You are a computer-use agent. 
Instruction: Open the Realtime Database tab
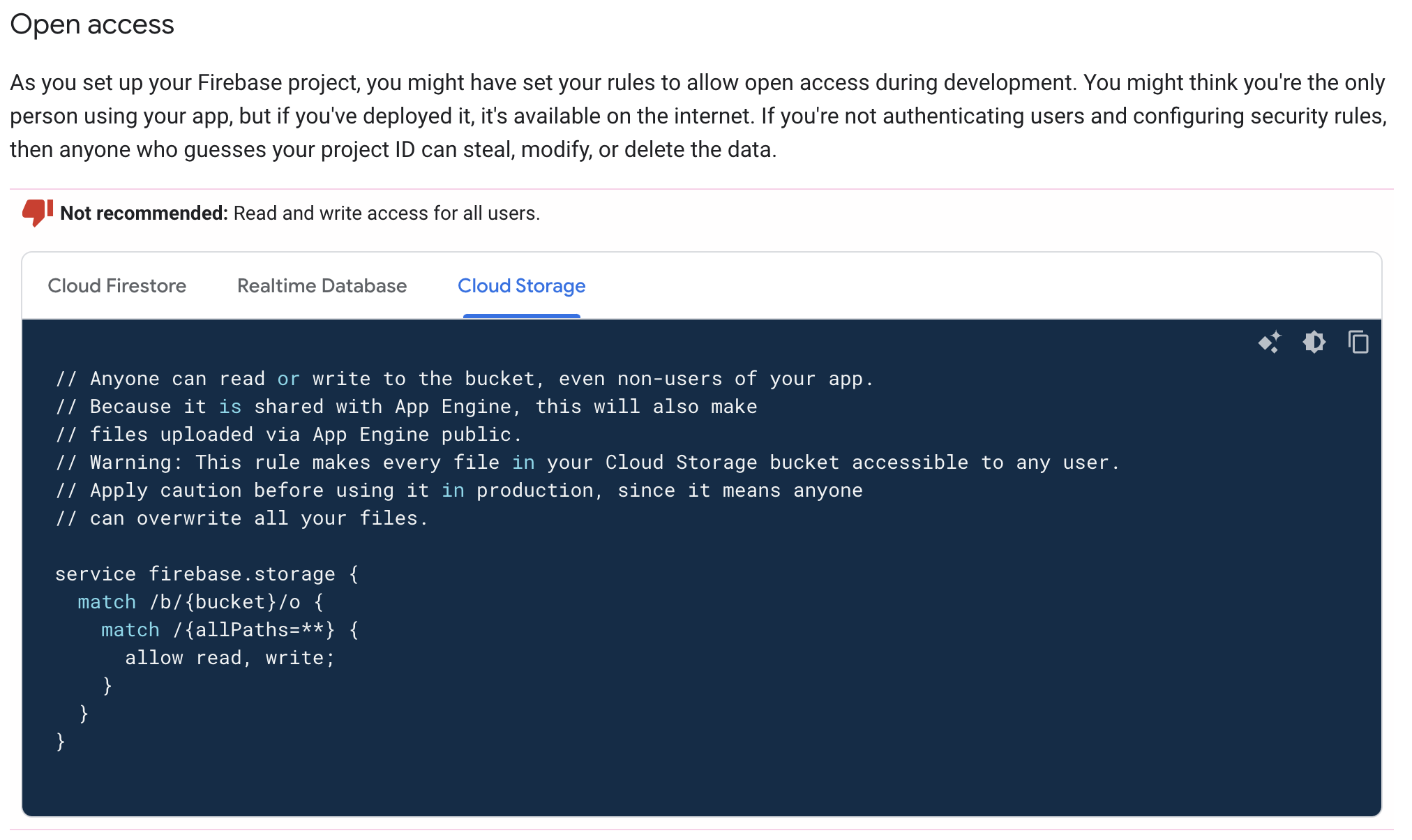(322, 286)
